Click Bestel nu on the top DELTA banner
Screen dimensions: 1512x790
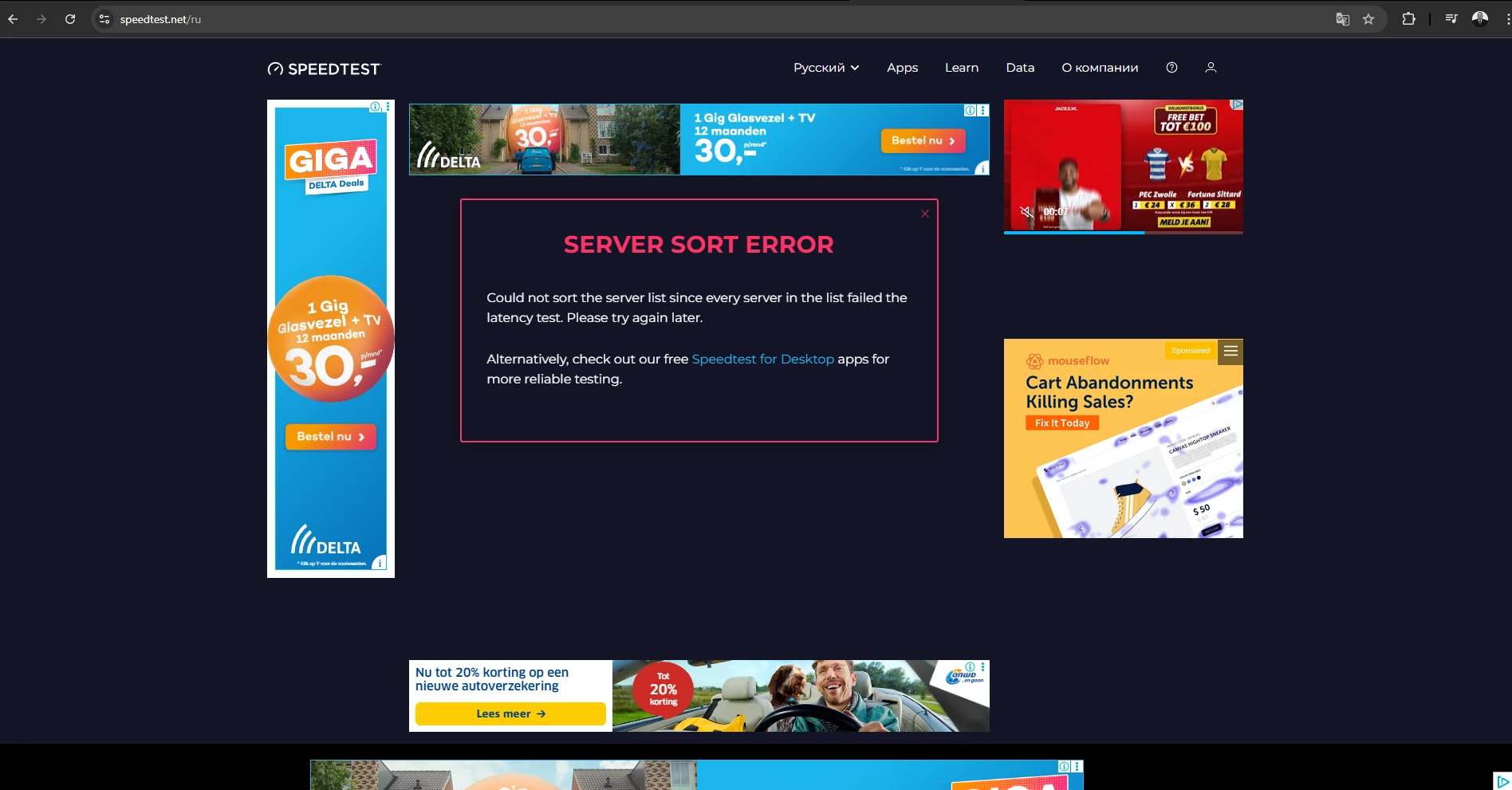(x=923, y=141)
